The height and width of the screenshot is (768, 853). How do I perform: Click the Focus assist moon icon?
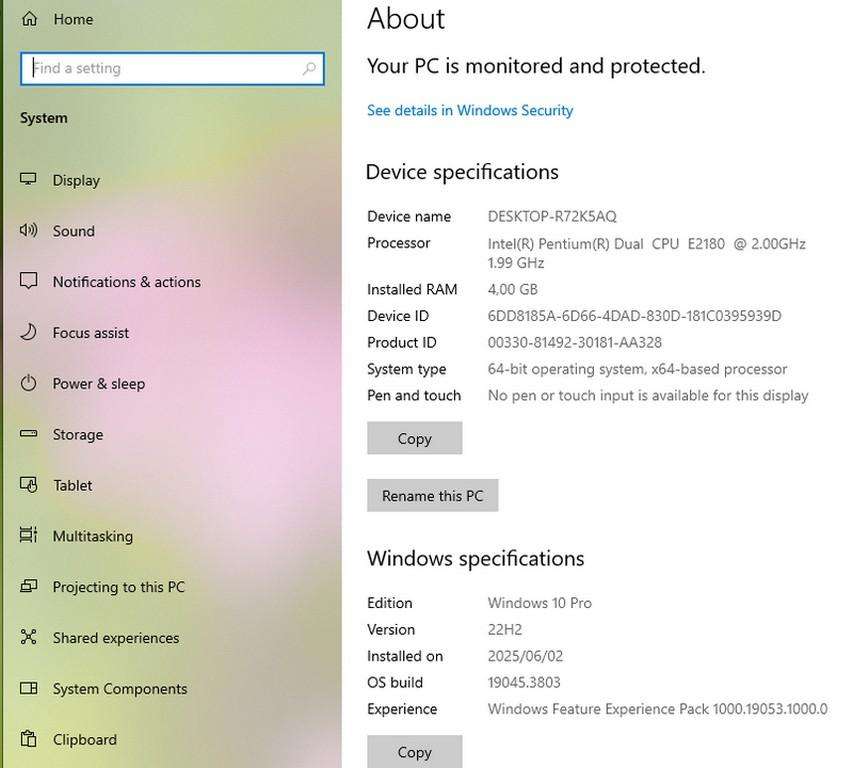click(29, 333)
